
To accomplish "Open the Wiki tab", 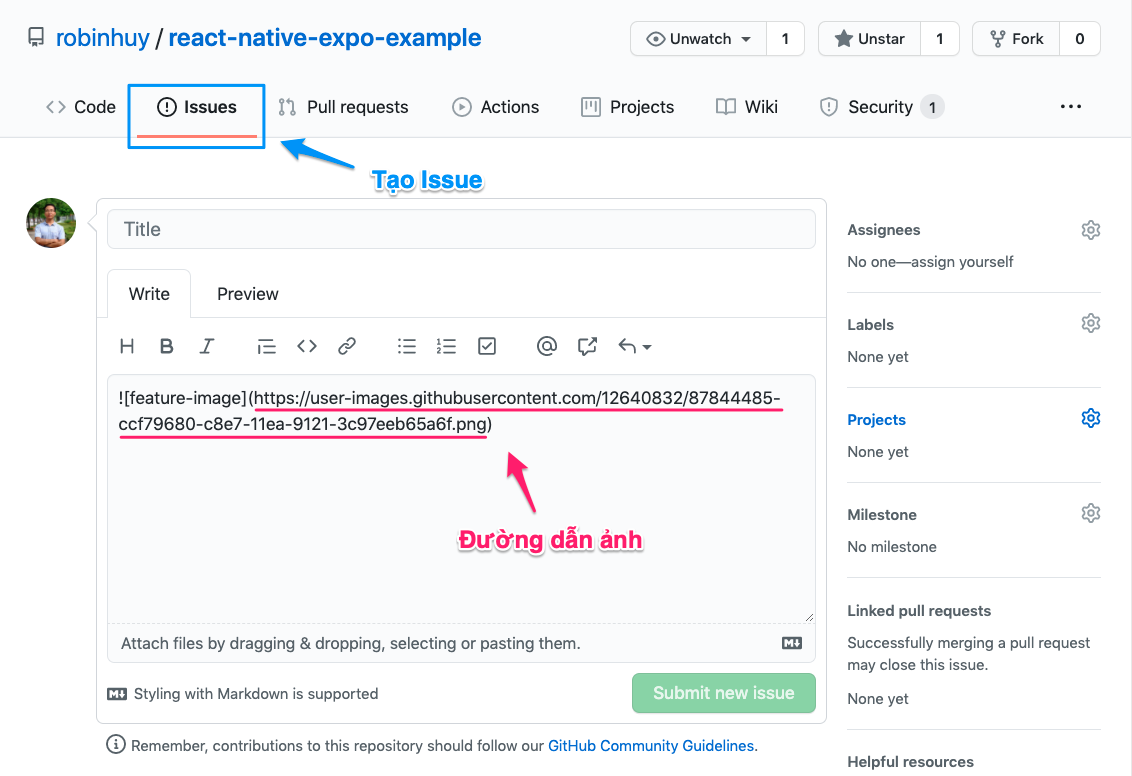I will point(746,107).
